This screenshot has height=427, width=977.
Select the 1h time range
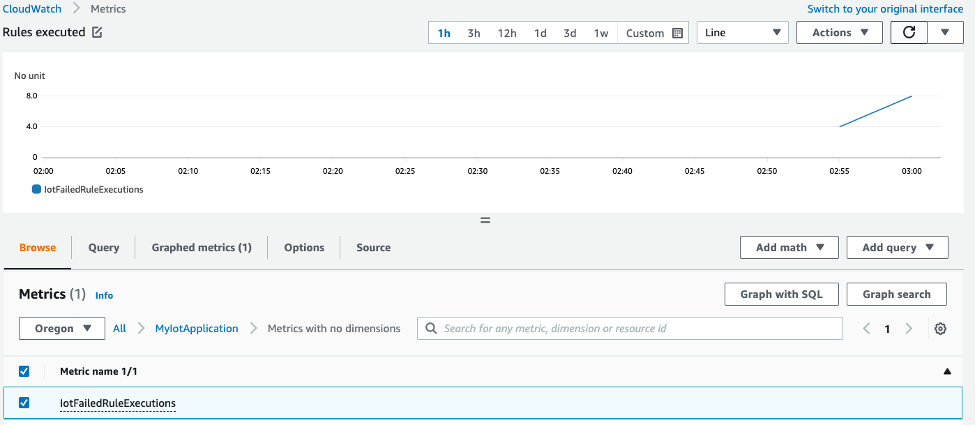(x=444, y=33)
